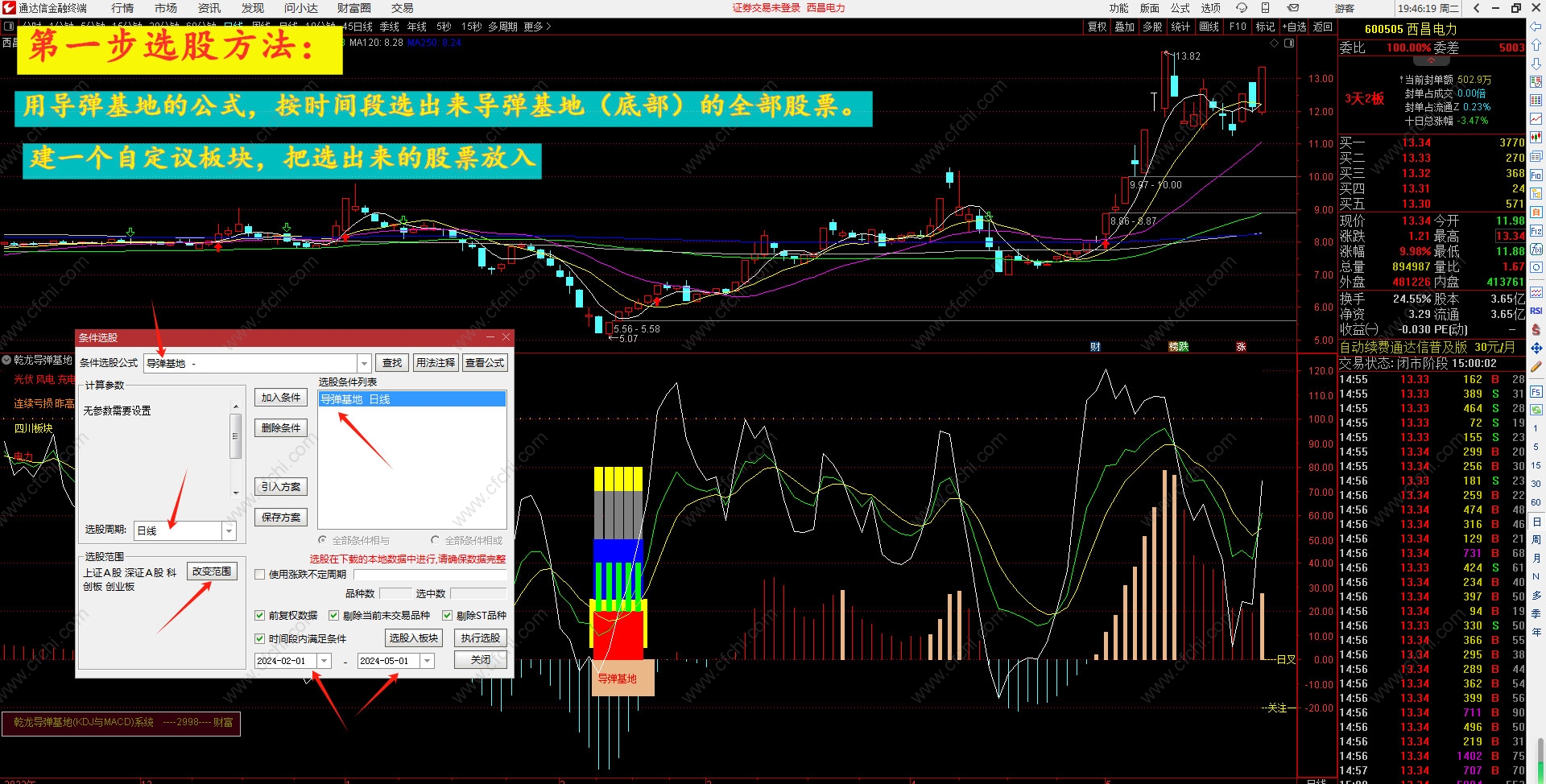Click the diamond icon above the price chart
The height and width of the screenshot is (784, 1546).
1274,43
